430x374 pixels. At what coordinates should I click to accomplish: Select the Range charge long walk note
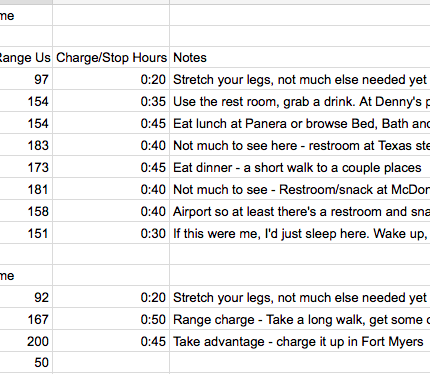(x=300, y=319)
